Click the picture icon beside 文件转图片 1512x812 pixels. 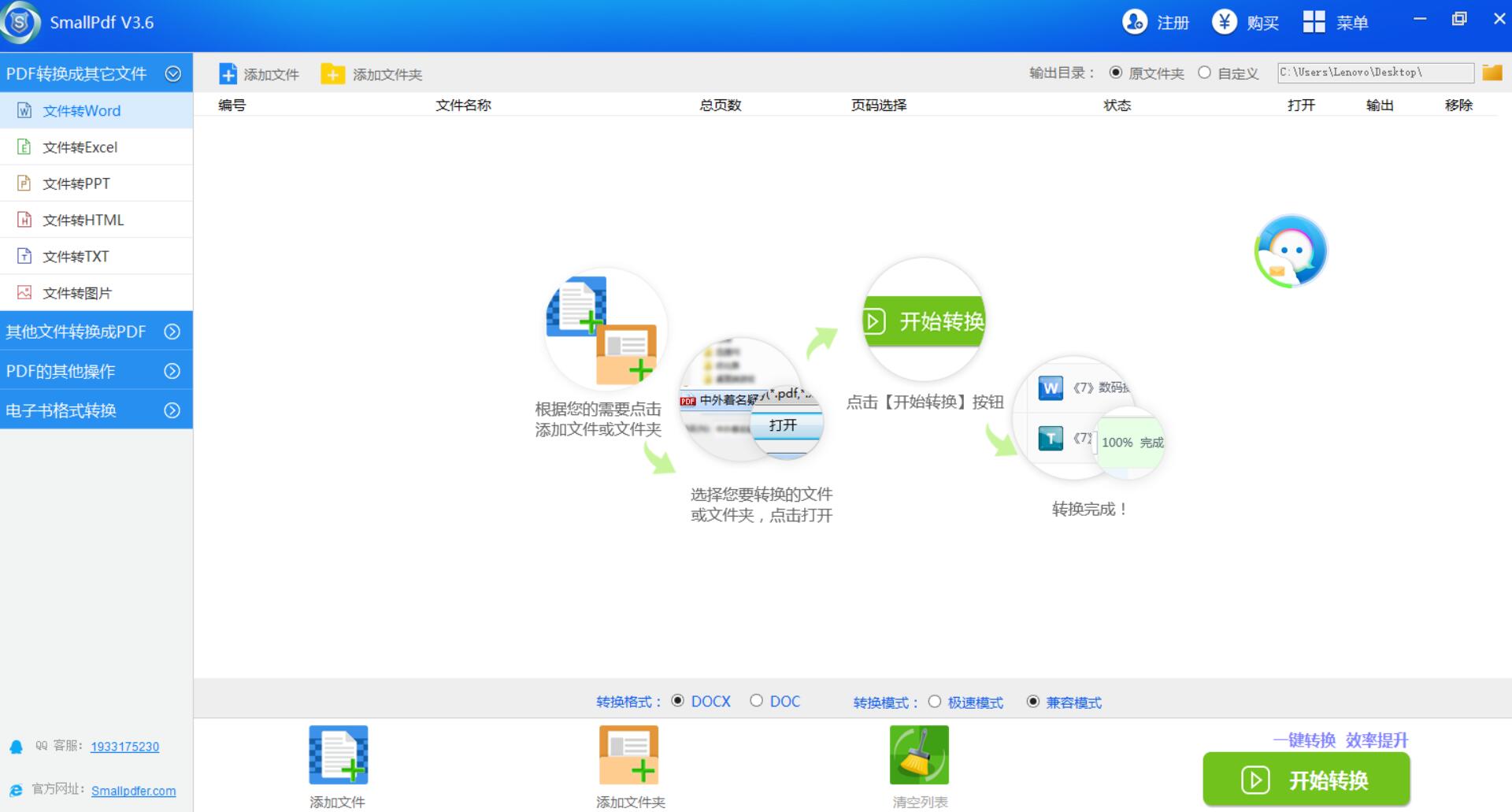click(x=24, y=292)
